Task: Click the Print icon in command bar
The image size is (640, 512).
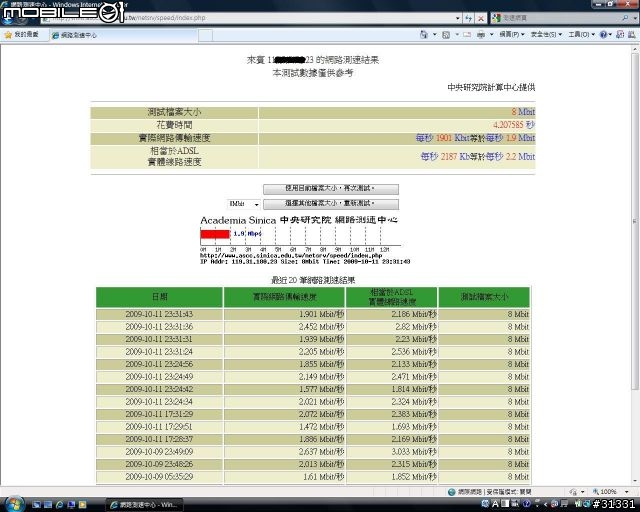Action: pos(481,35)
